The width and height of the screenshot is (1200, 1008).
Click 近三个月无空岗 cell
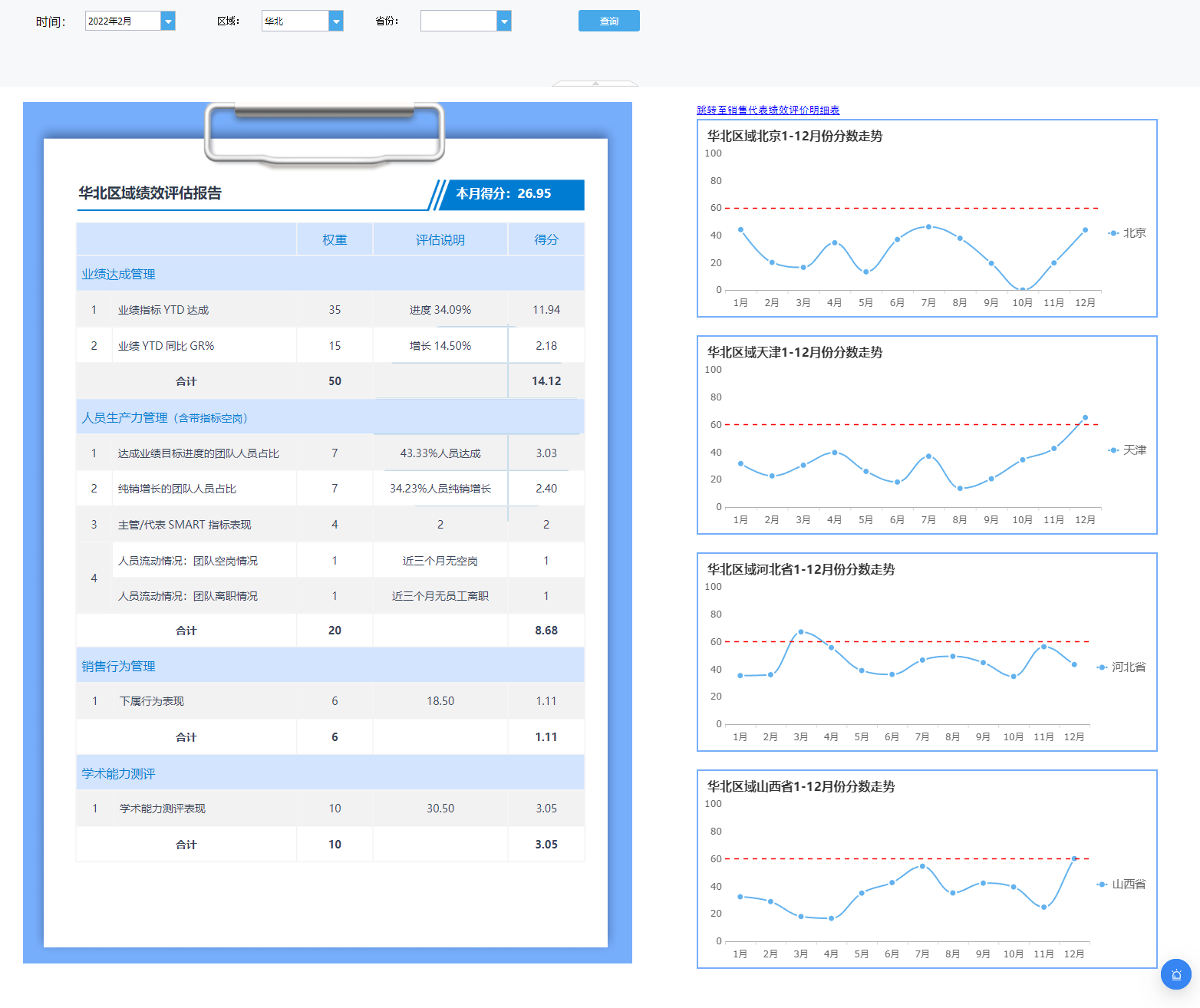click(x=440, y=561)
